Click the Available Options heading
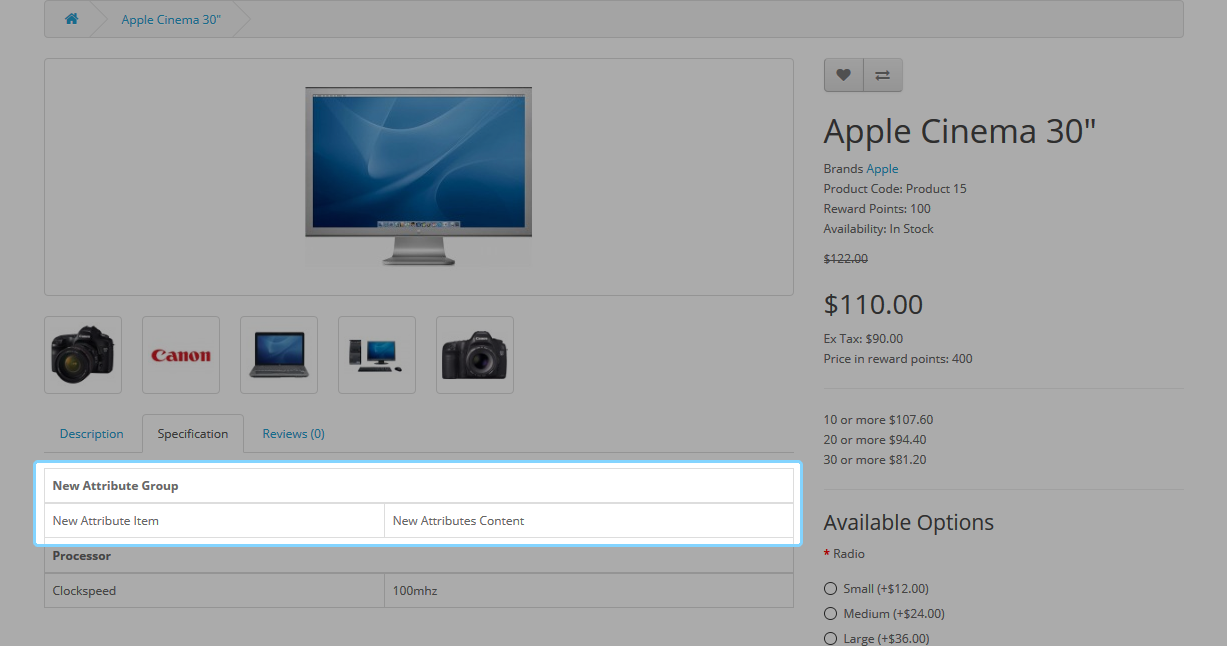 [x=909, y=523]
